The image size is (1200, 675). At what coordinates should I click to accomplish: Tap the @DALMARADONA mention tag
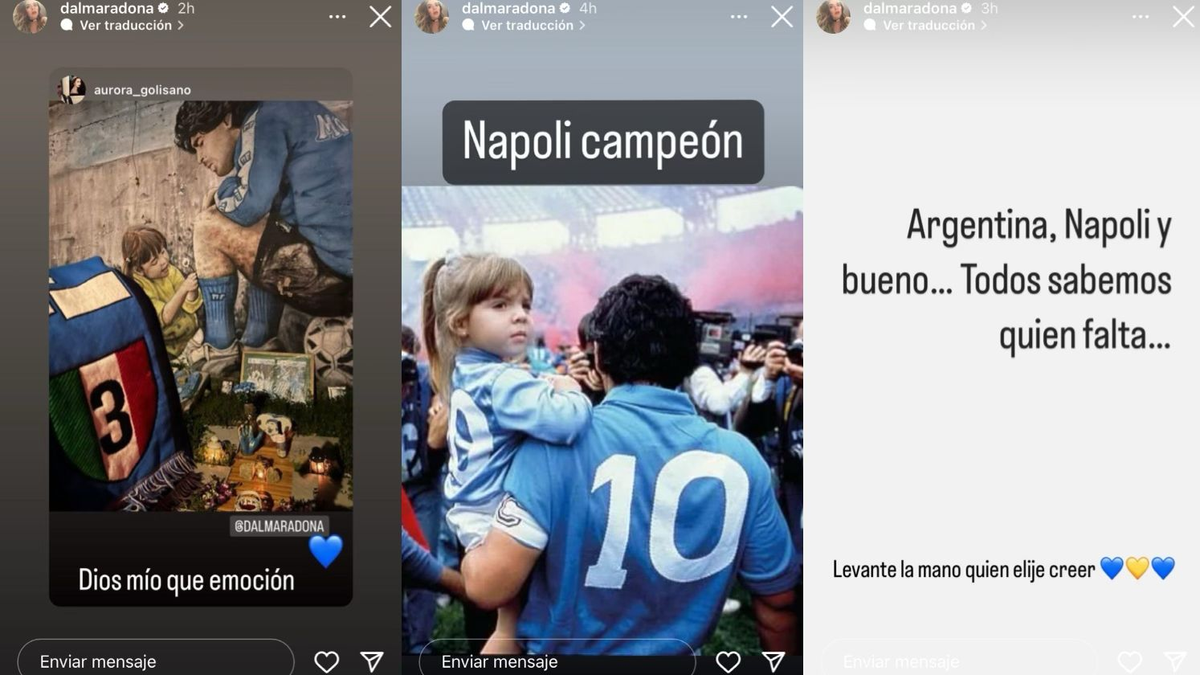[279, 526]
